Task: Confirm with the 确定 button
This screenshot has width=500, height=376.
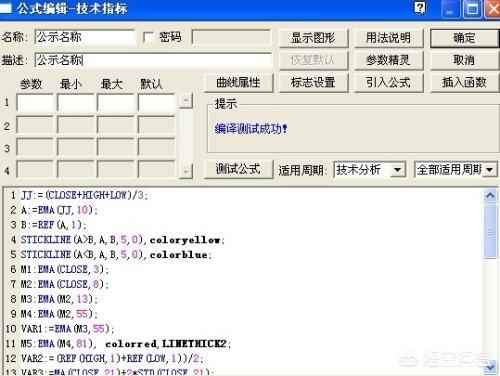Action: (x=464, y=38)
